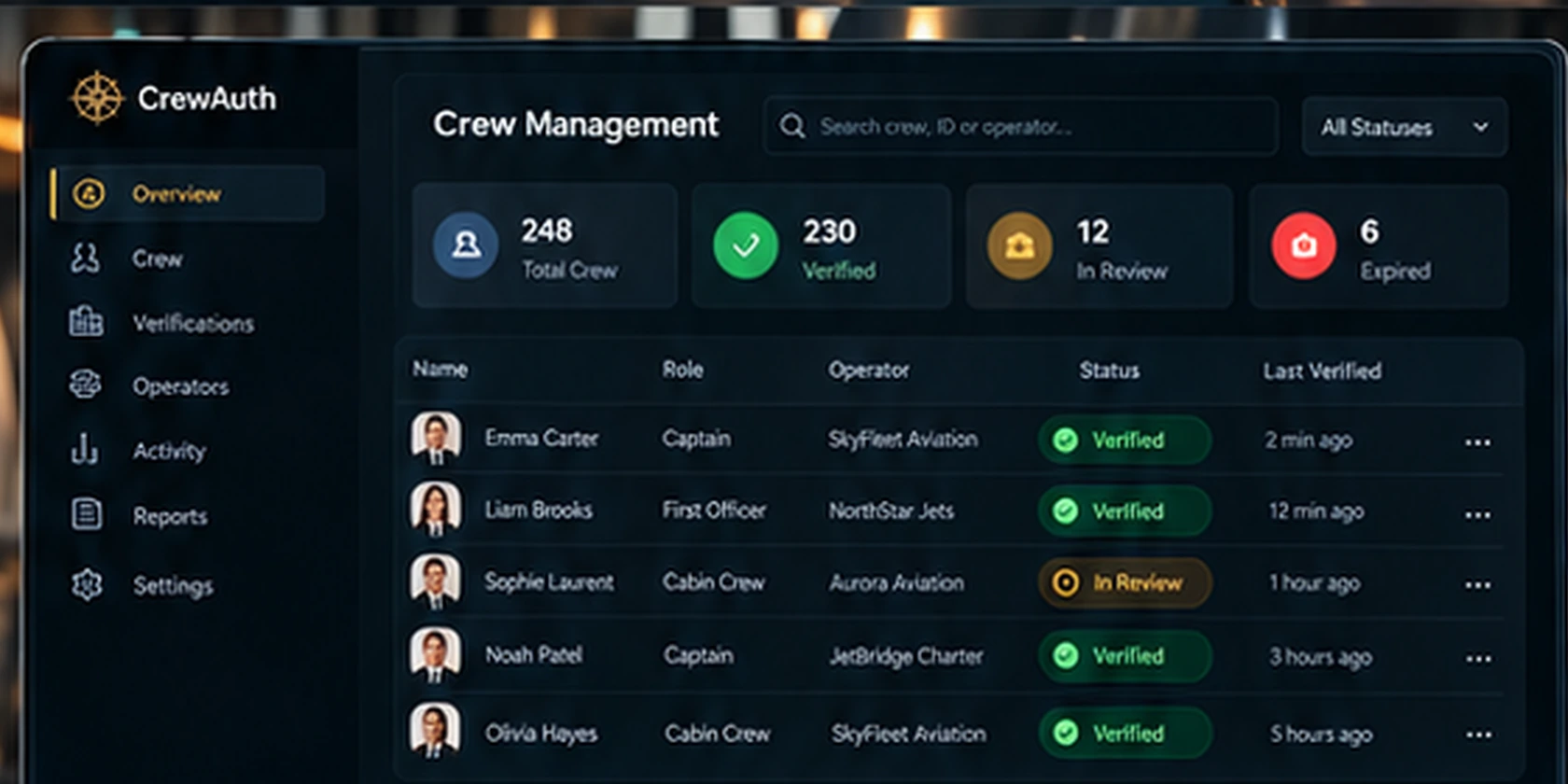Open the more options for Liam Brooks
Viewport: 1568px width, 784px height.
(x=1477, y=514)
